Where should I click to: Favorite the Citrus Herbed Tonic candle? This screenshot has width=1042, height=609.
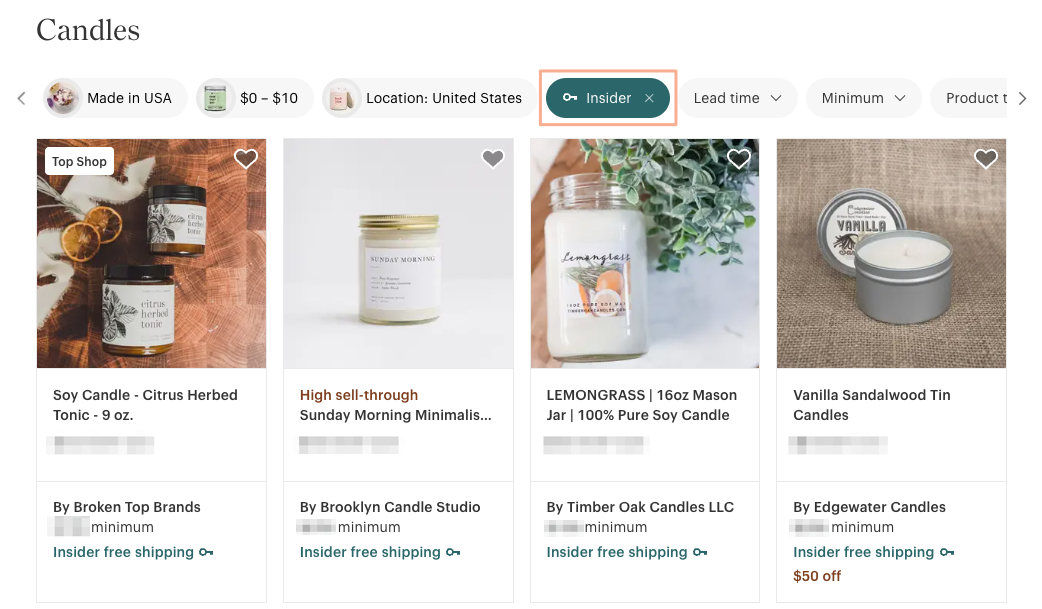click(246, 159)
